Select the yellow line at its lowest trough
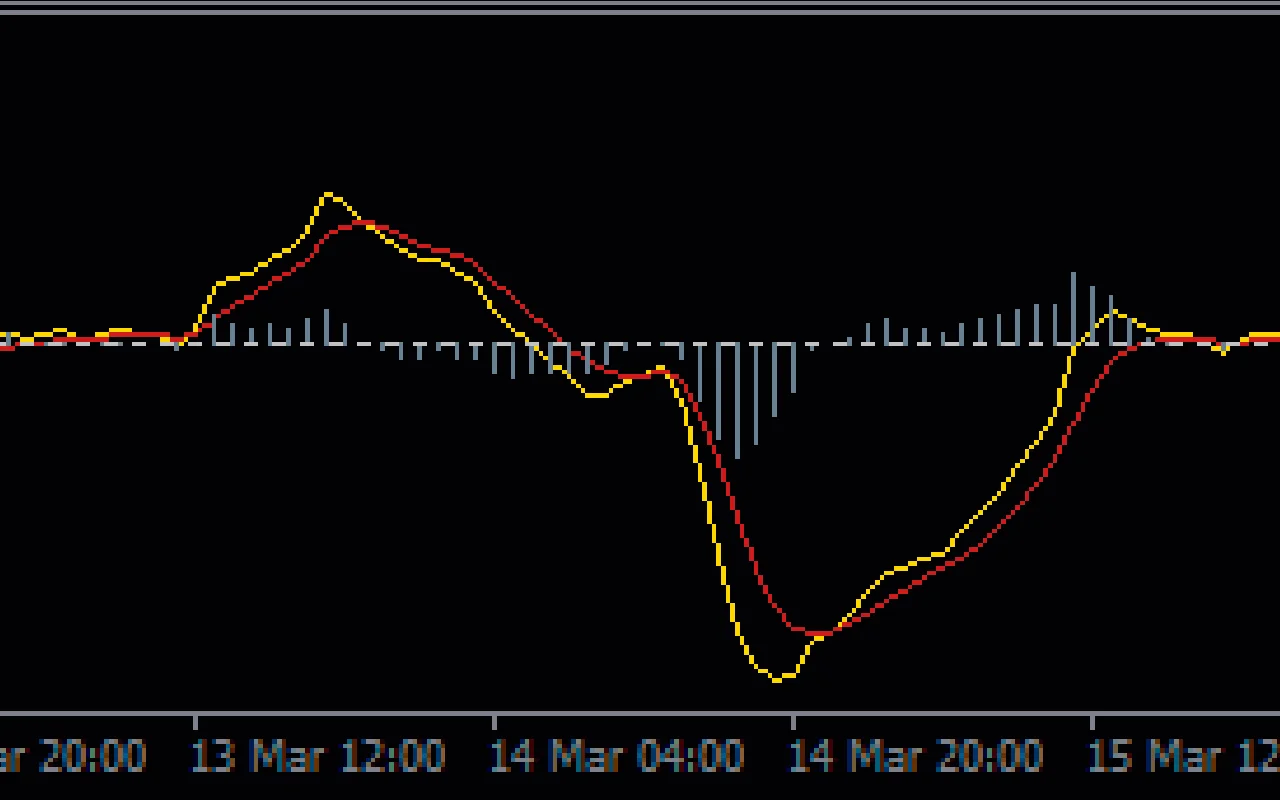The width and height of the screenshot is (1280, 800). 778,679
